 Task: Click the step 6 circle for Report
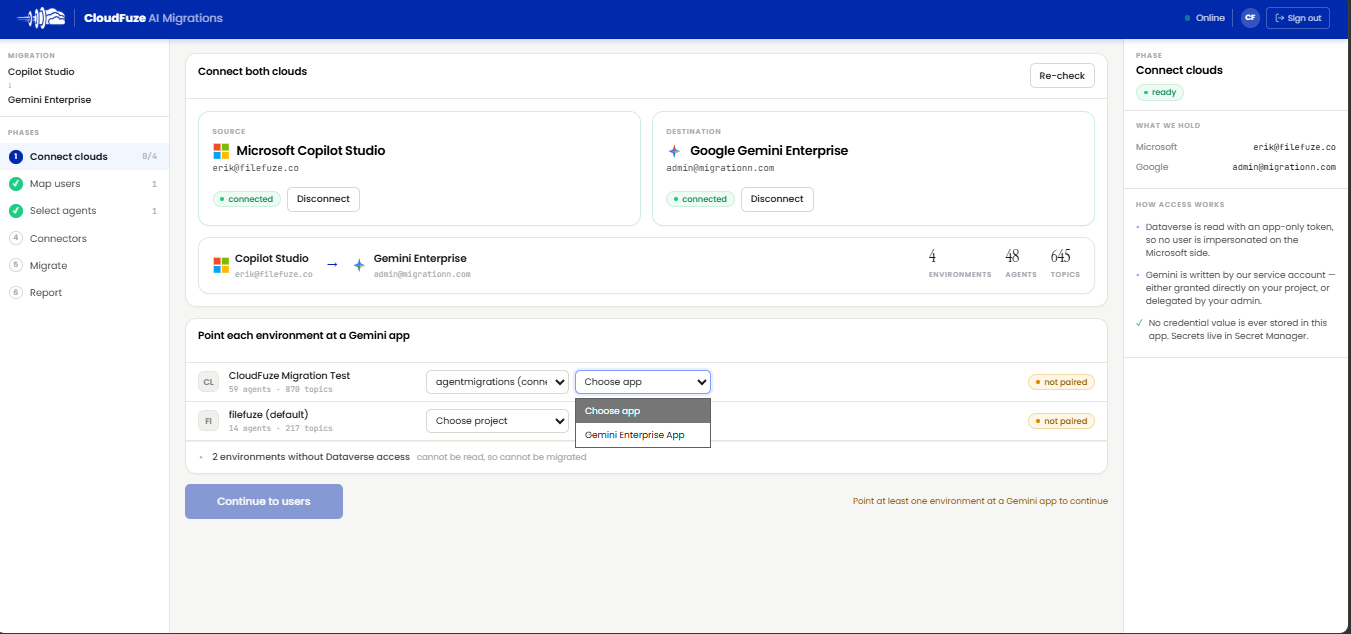pos(15,292)
